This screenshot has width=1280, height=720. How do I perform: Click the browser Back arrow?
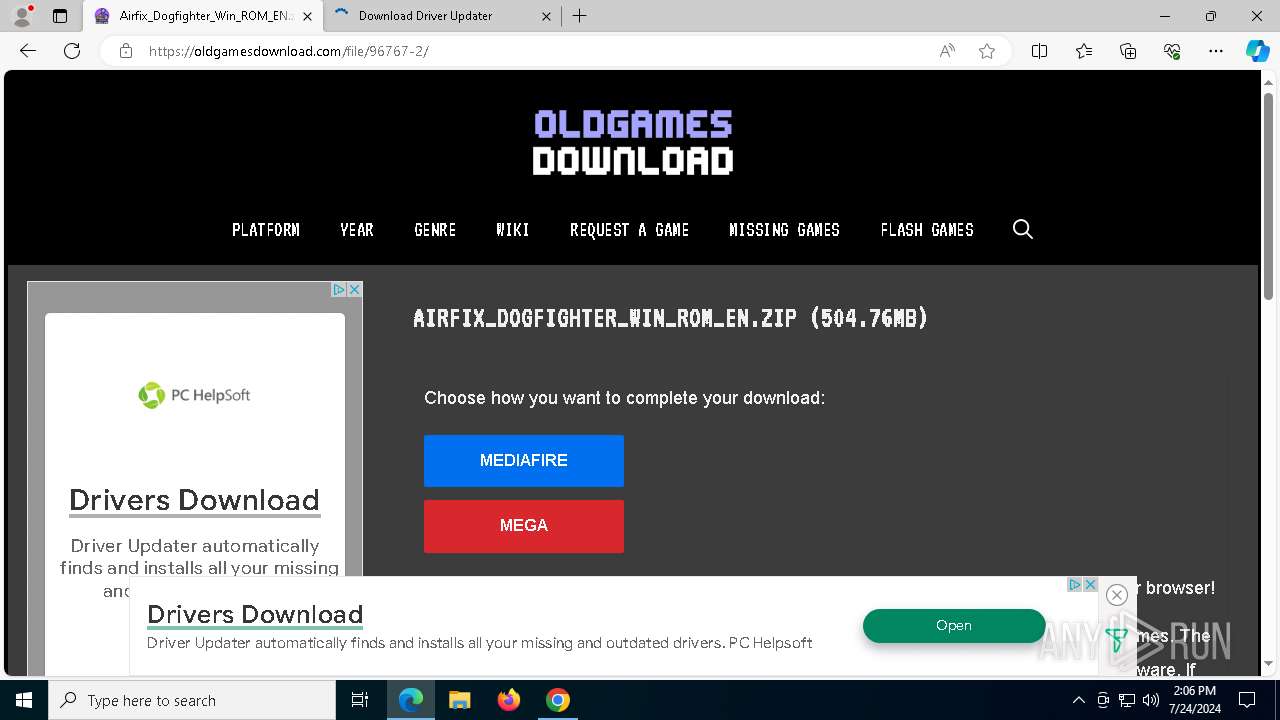tap(28, 51)
